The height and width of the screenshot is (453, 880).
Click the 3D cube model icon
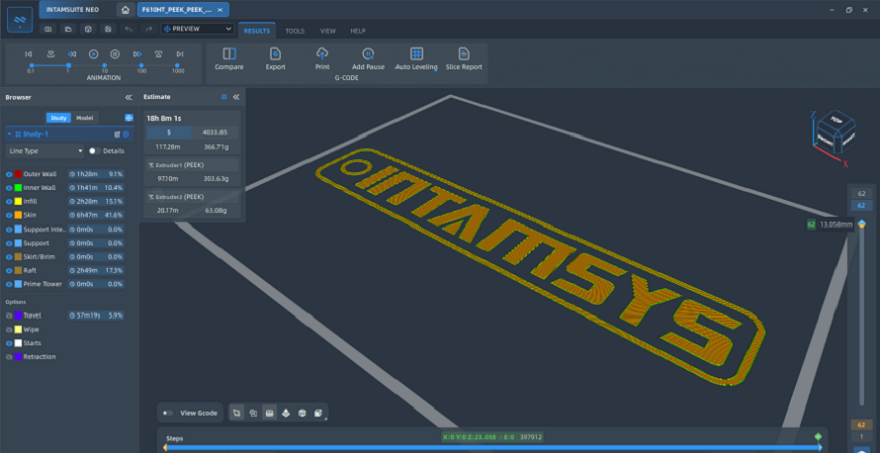(x=88, y=29)
